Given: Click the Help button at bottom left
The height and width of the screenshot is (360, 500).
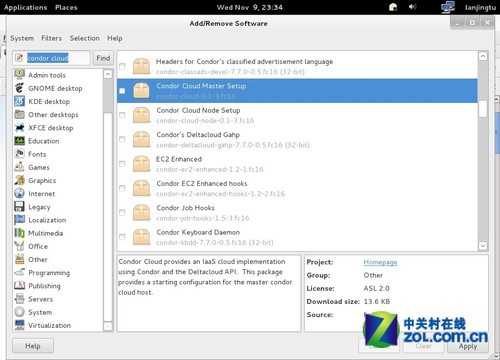Looking at the screenshot, I should pos(33,346).
